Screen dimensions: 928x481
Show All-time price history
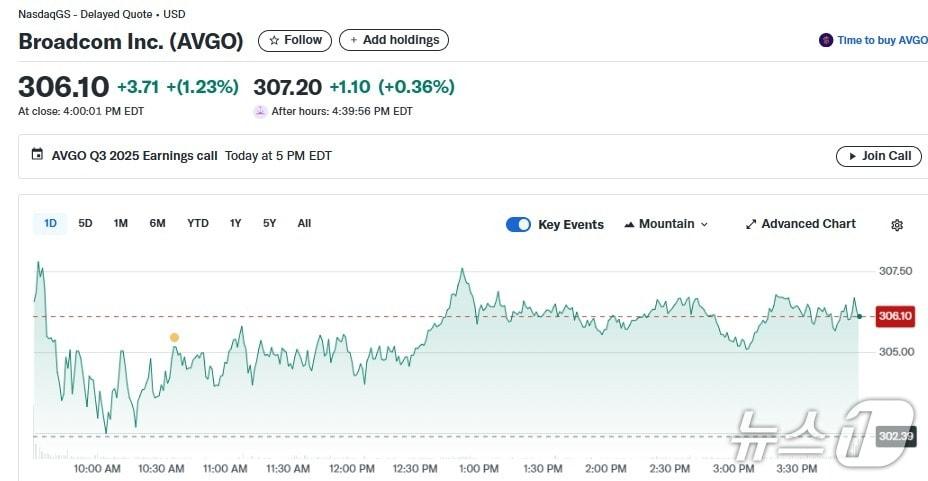click(x=304, y=223)
